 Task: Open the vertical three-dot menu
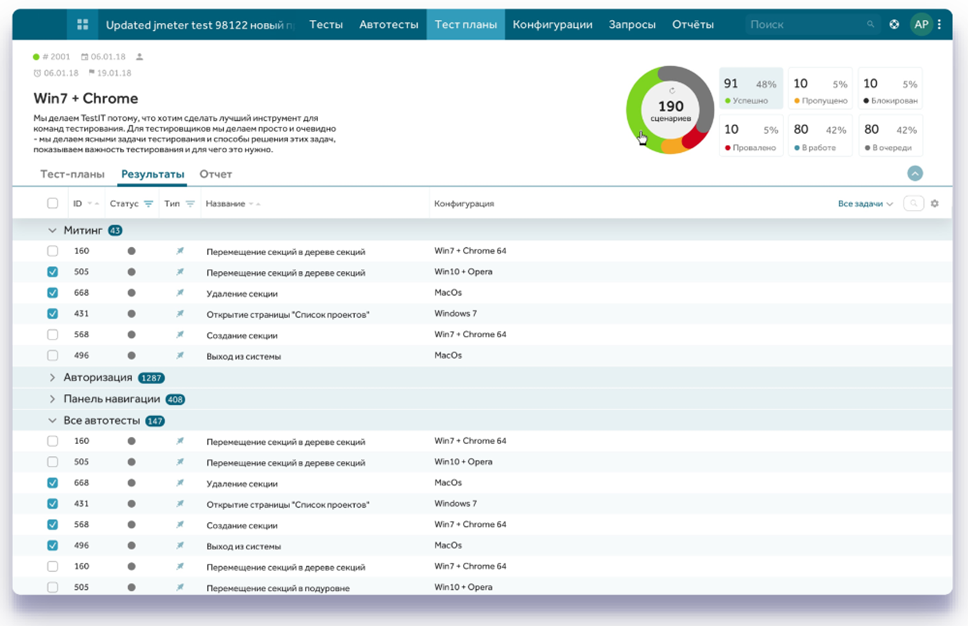click(940, 25)
